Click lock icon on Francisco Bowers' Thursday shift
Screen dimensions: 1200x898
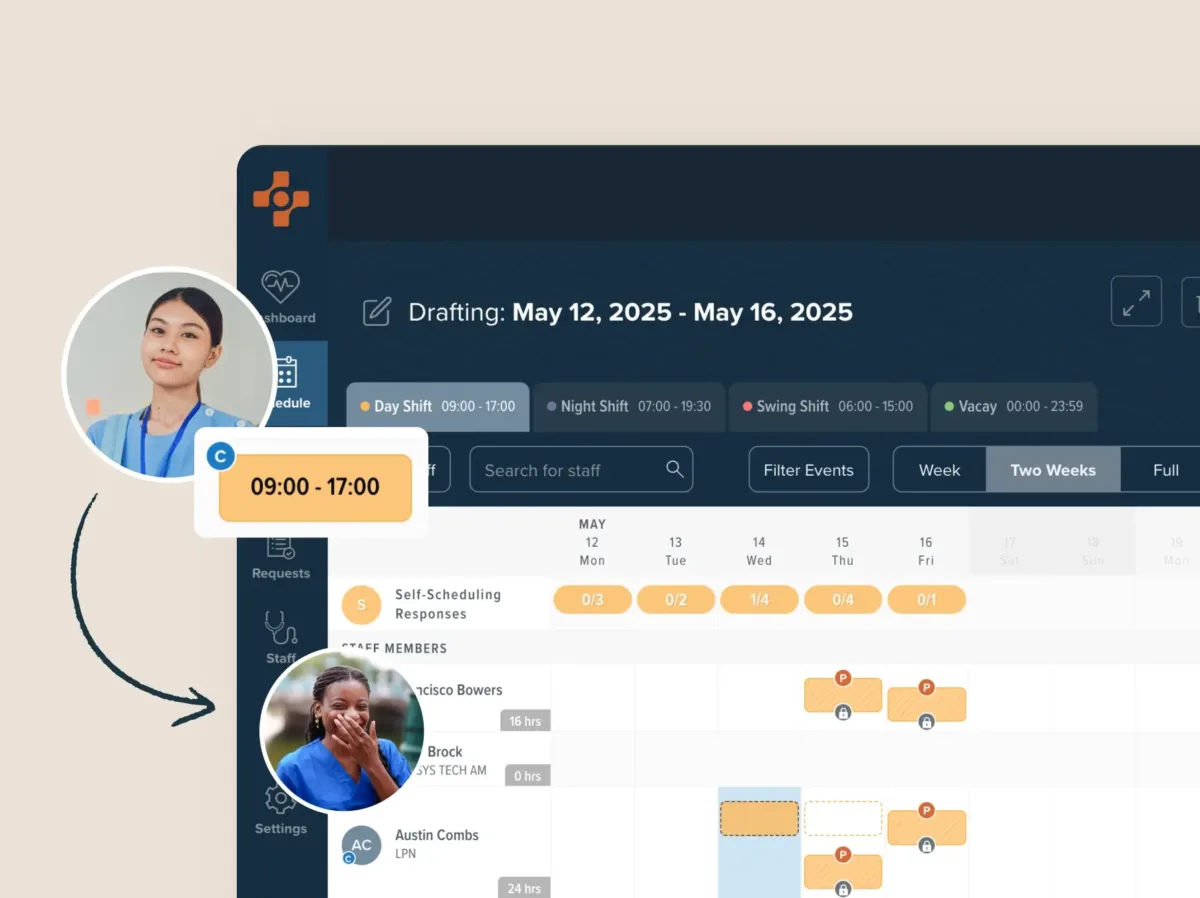pos(843,713)
